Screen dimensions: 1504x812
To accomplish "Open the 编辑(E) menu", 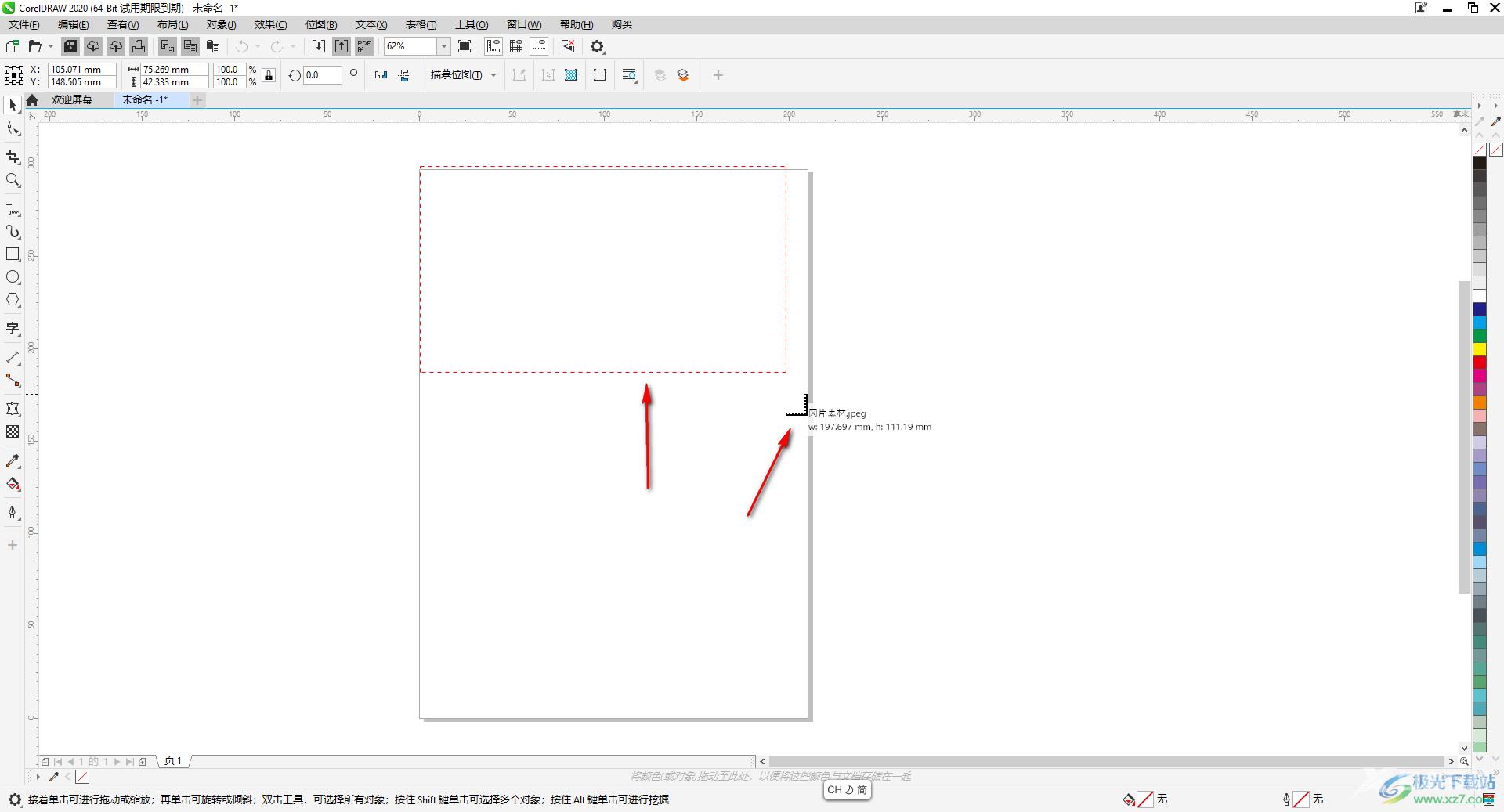I will coord(74,24).
